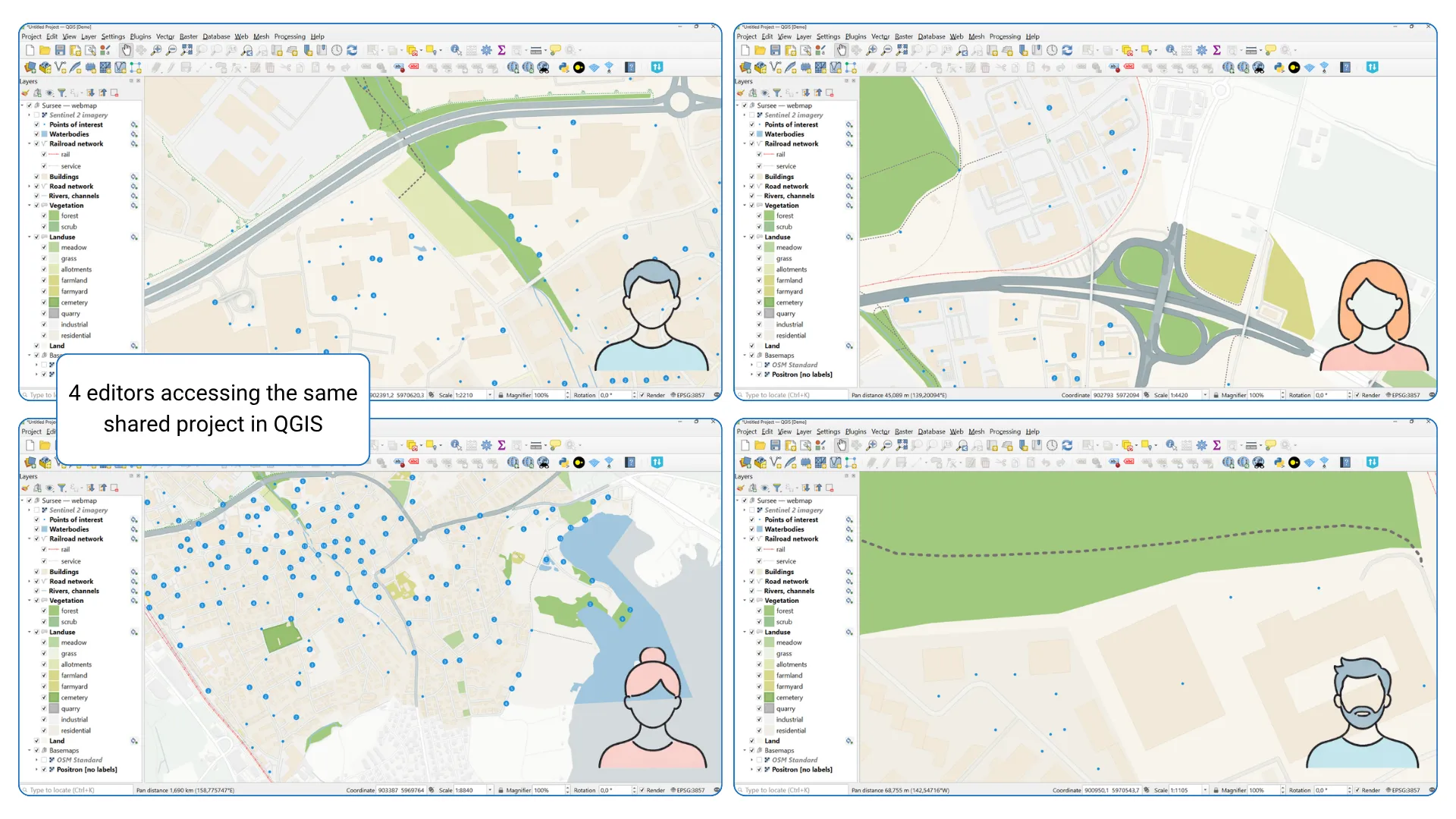Select Identify Features tool in top-right window
The image size is (1456, 819).
point(1172,50)
